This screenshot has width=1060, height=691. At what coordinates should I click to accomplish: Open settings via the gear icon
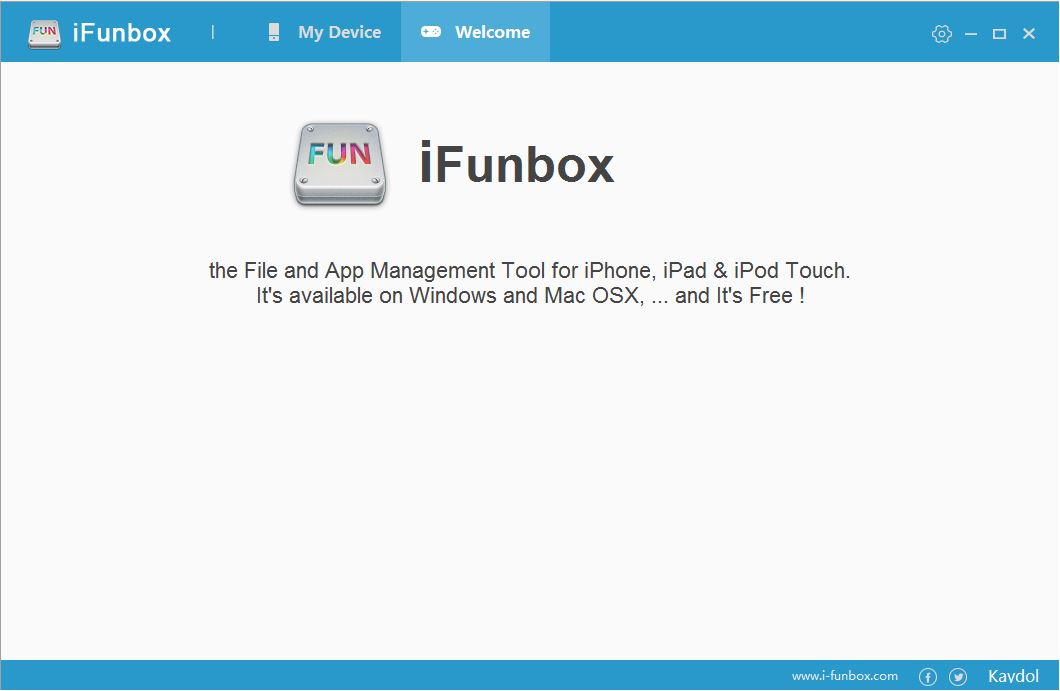(x=942, y=34)
